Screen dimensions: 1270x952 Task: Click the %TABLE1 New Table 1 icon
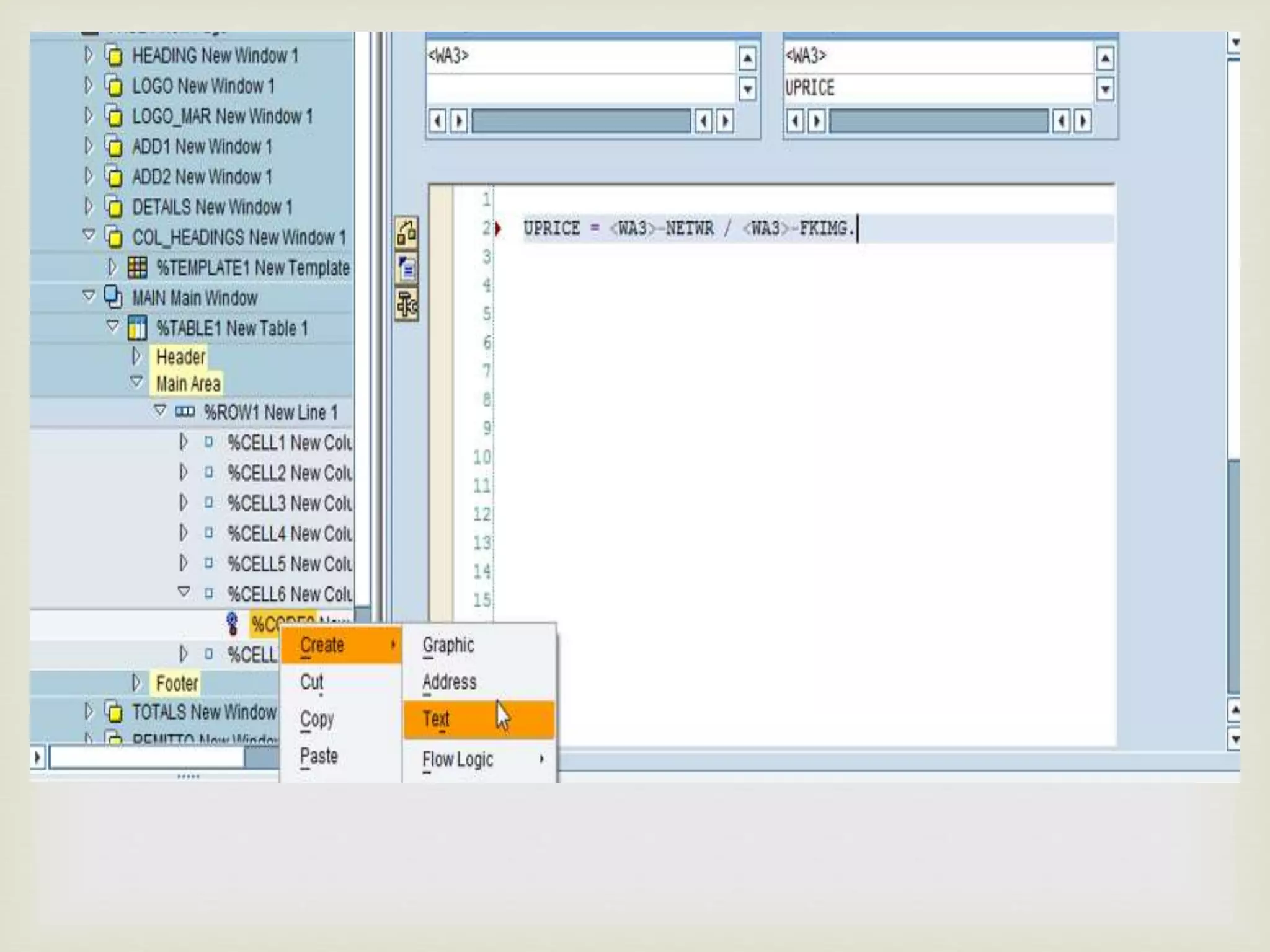click(137, 328)
